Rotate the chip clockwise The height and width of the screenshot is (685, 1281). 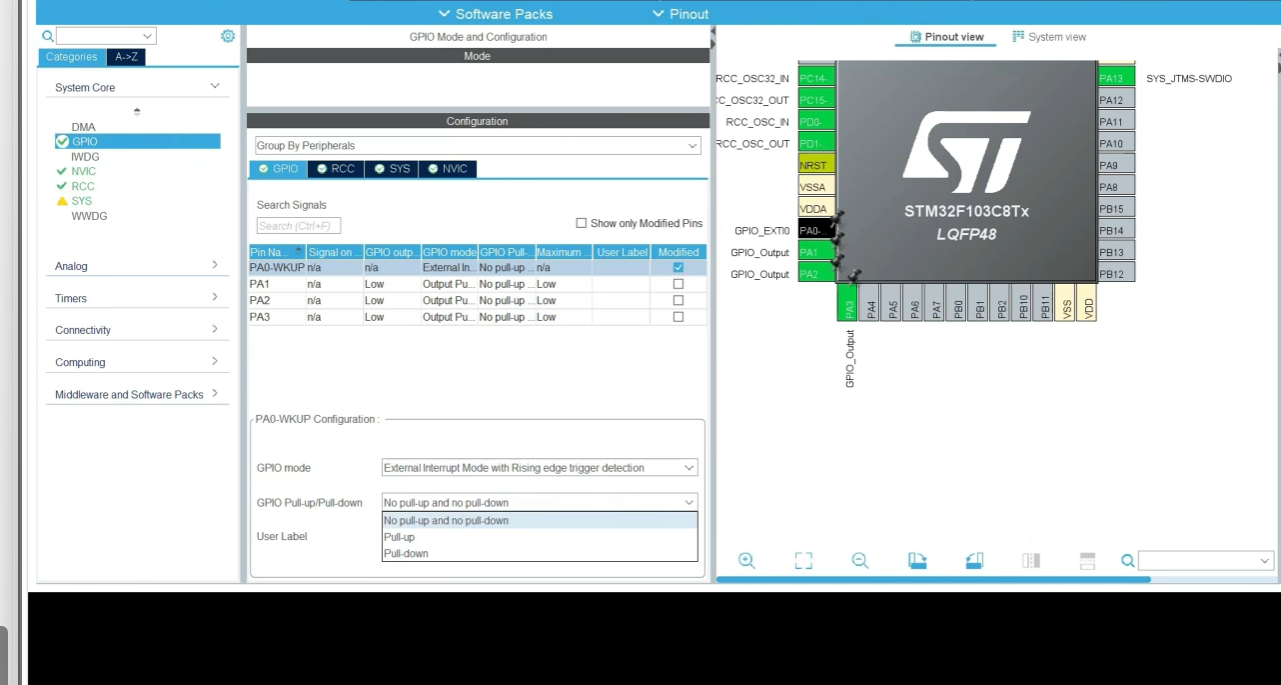(917, 561)
